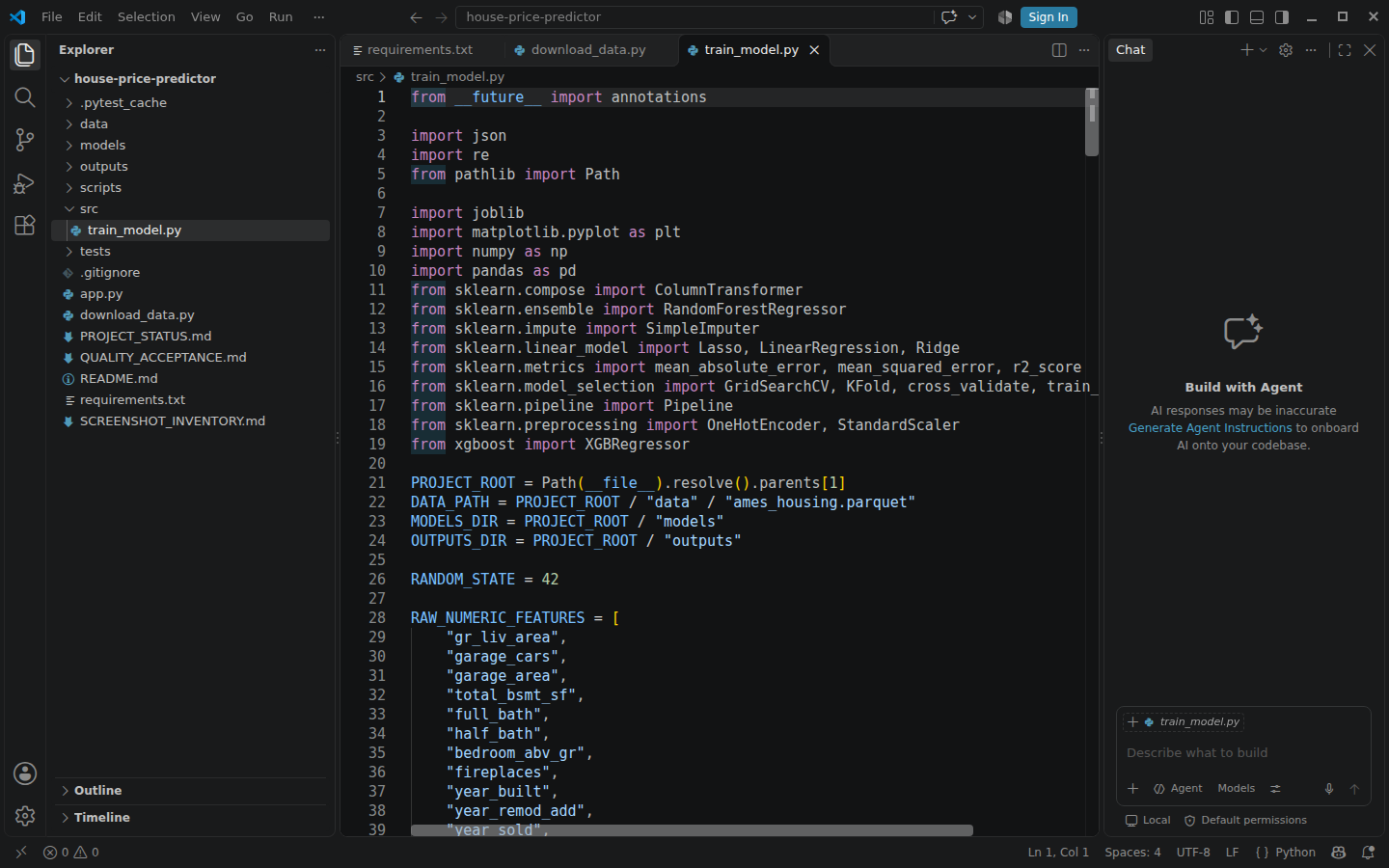Open the Source Control view

25,140
